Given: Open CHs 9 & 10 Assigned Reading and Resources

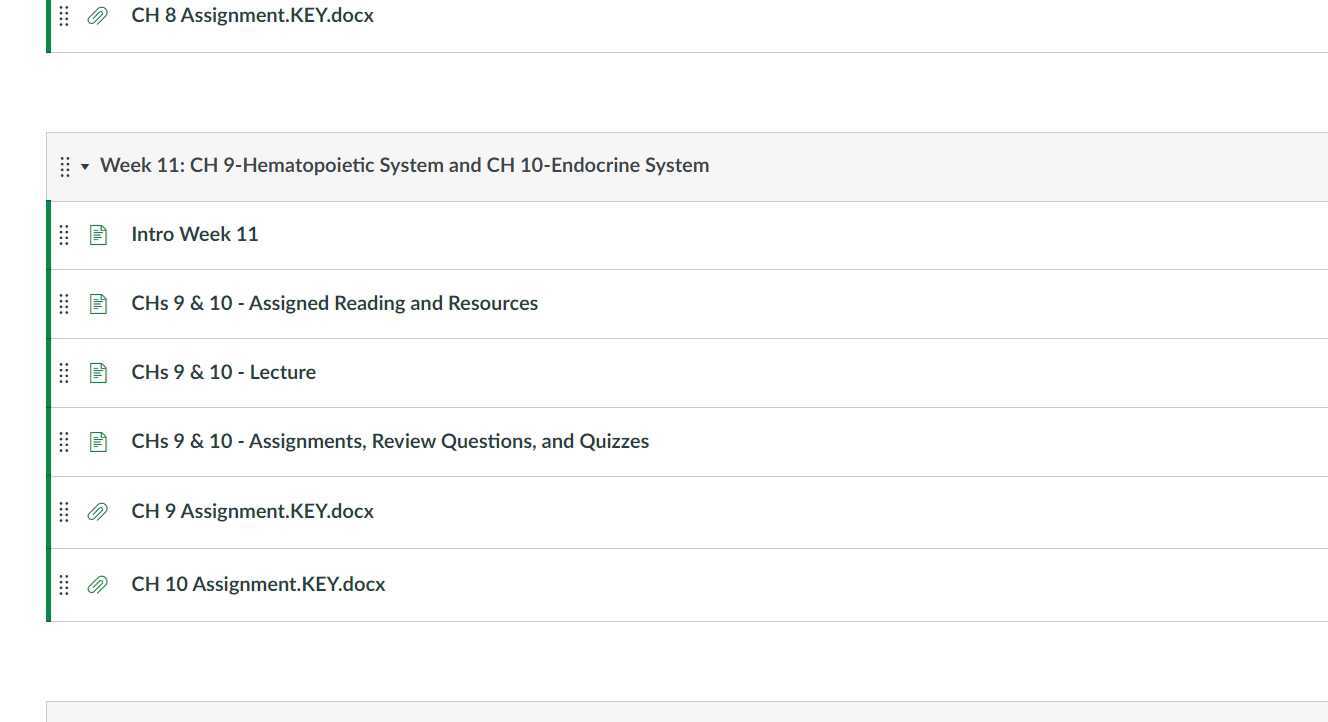Looking at the screenshot, I should (334, 304).
